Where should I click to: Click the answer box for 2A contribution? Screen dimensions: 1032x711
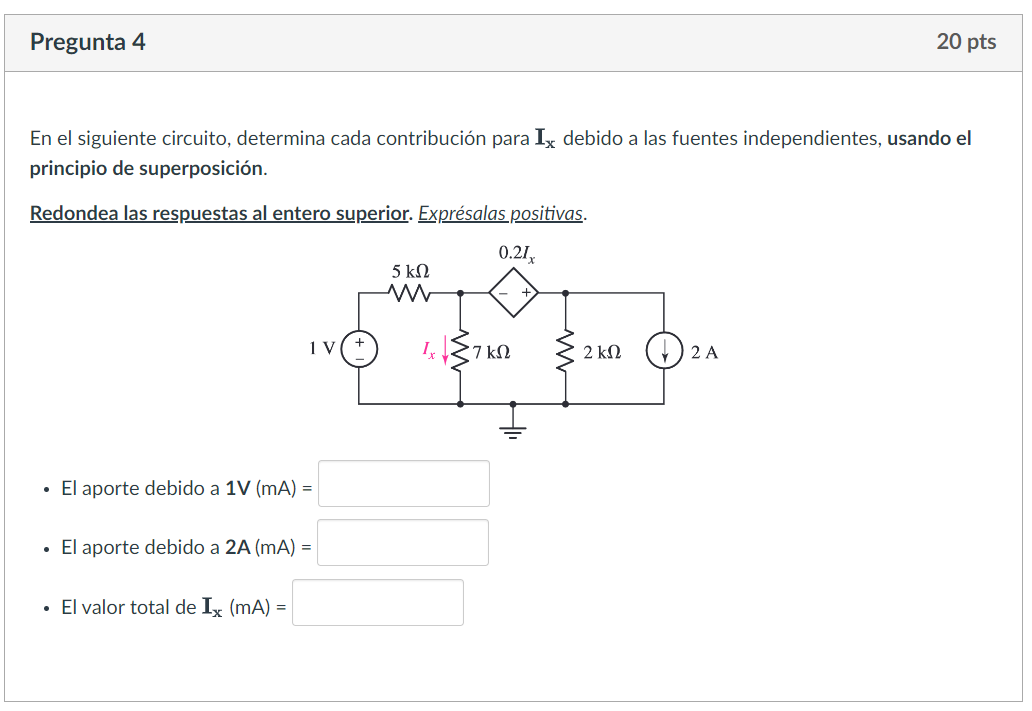pos(402,542)
